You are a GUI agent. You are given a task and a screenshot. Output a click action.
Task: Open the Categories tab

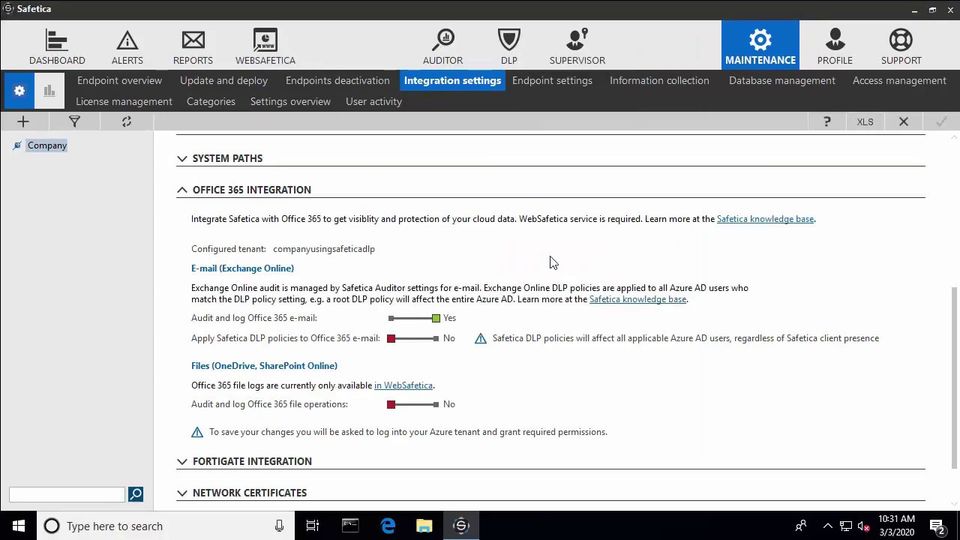(211, 102)
